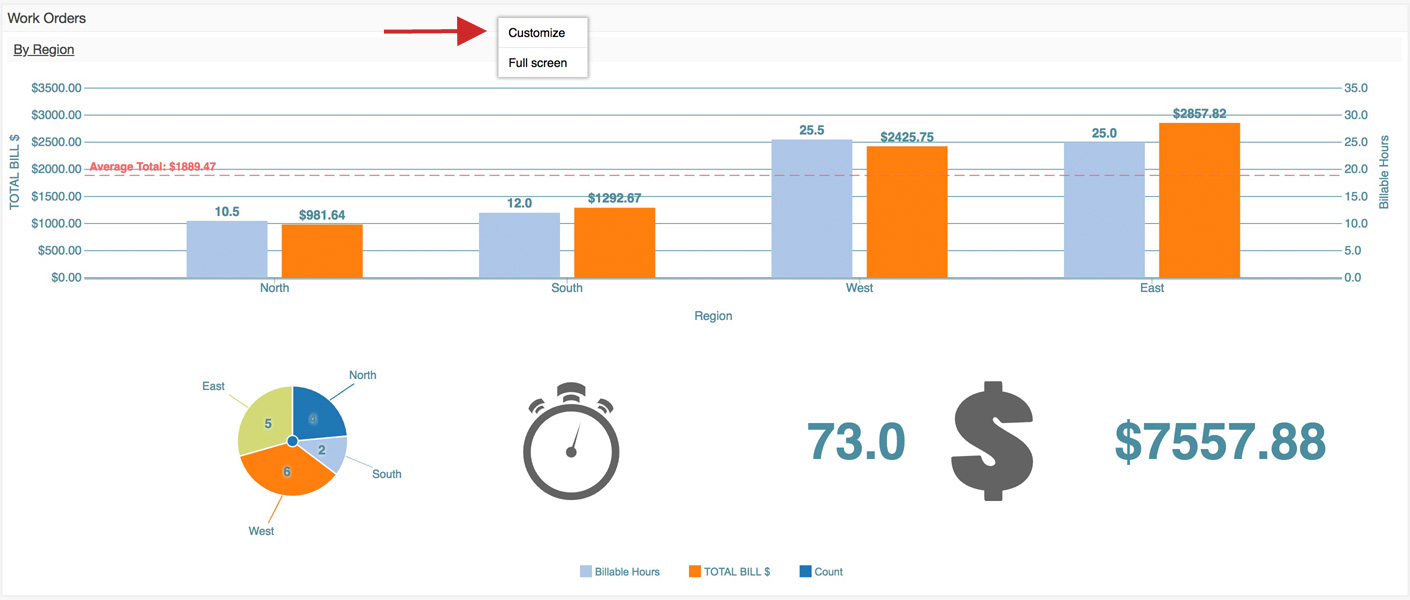Select the light blue South pie slice

[328, 452]
